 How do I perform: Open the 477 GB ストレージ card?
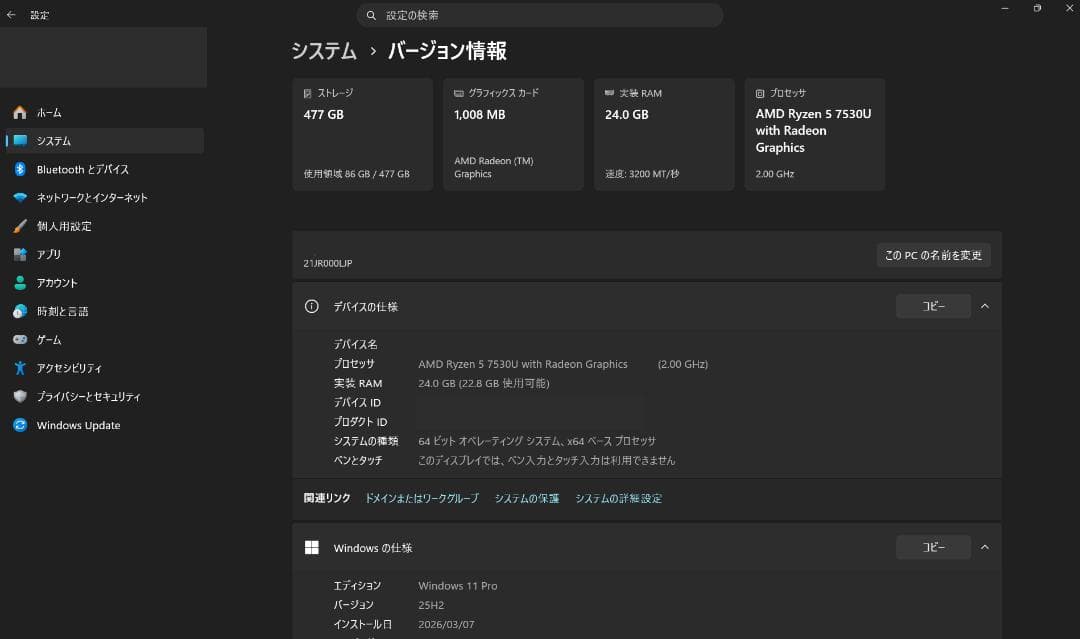tap(362, 134)
